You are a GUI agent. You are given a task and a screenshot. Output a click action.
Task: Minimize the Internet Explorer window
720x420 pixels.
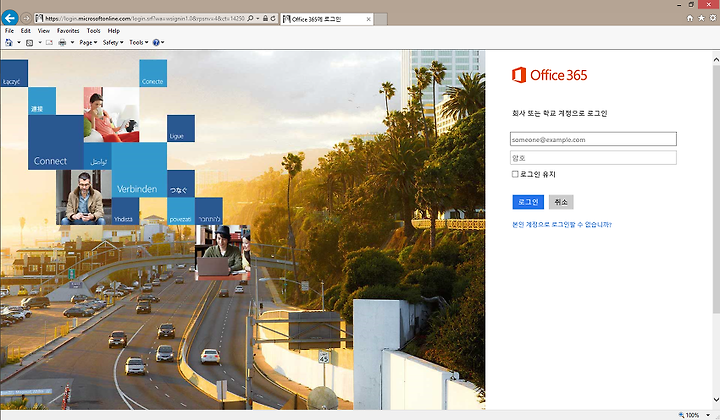[679, 5]
